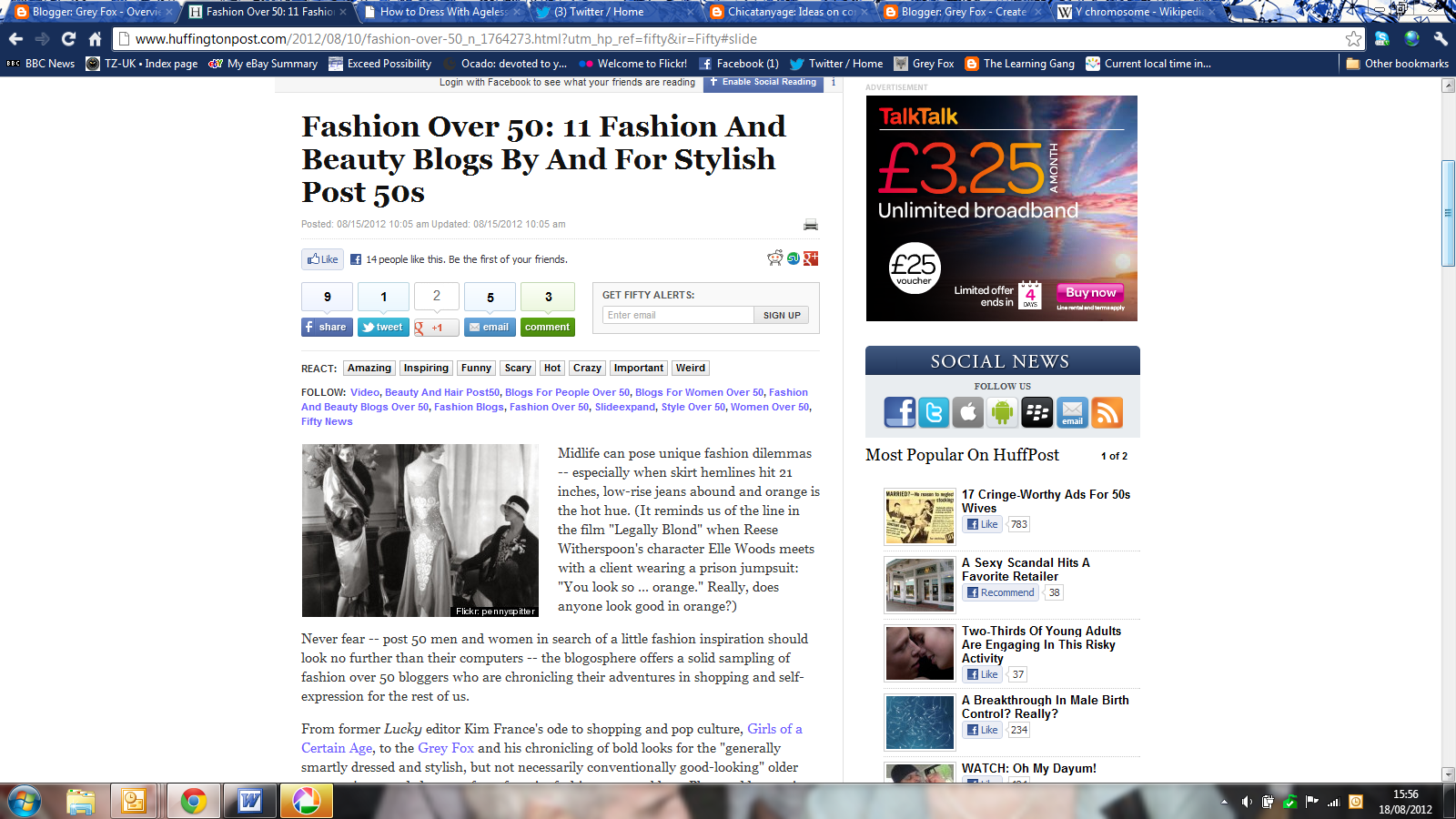React to article as Important

[639, 368]
